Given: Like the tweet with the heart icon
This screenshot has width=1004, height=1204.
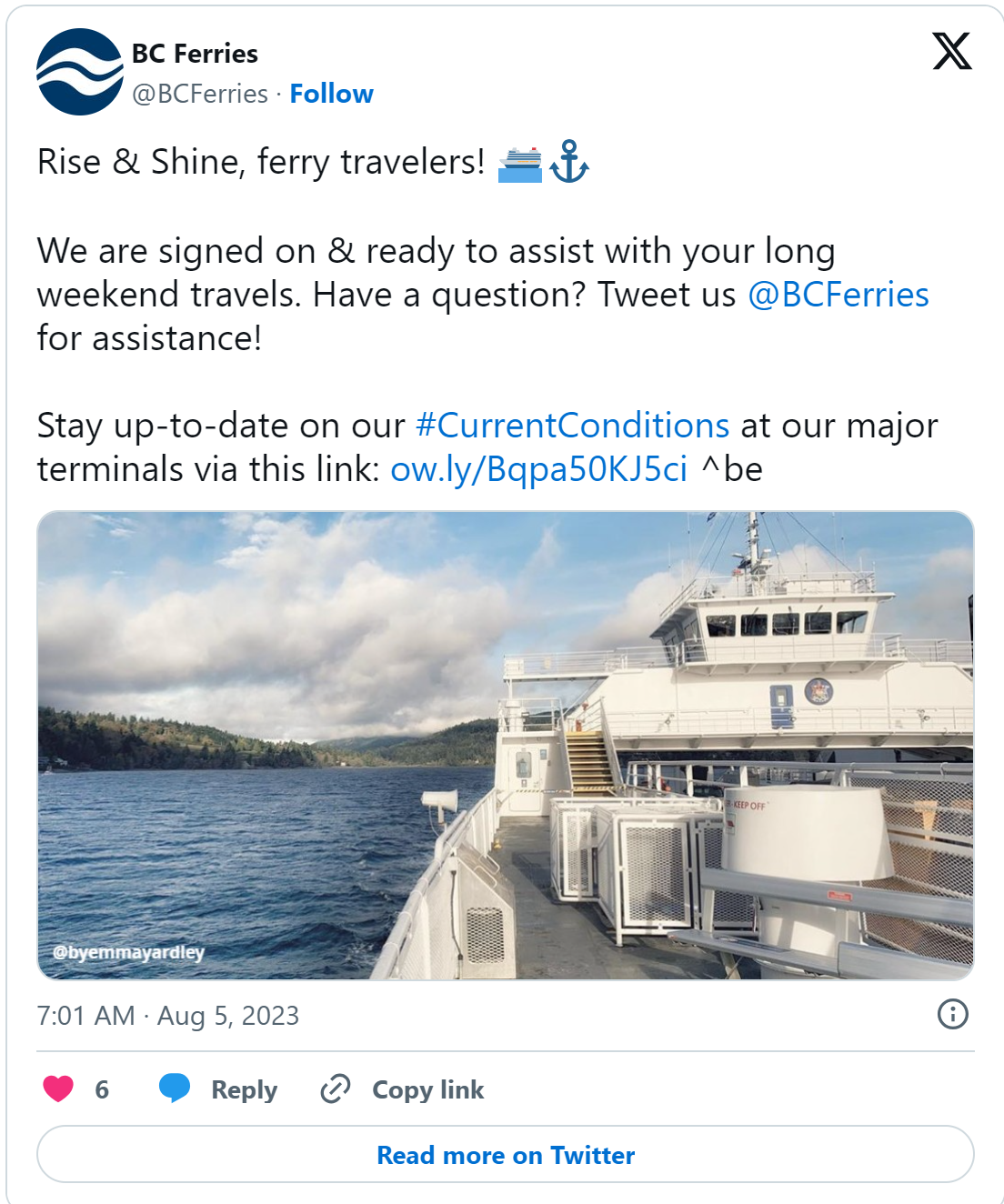Looking at the screenshot, I should point(58,1089).
